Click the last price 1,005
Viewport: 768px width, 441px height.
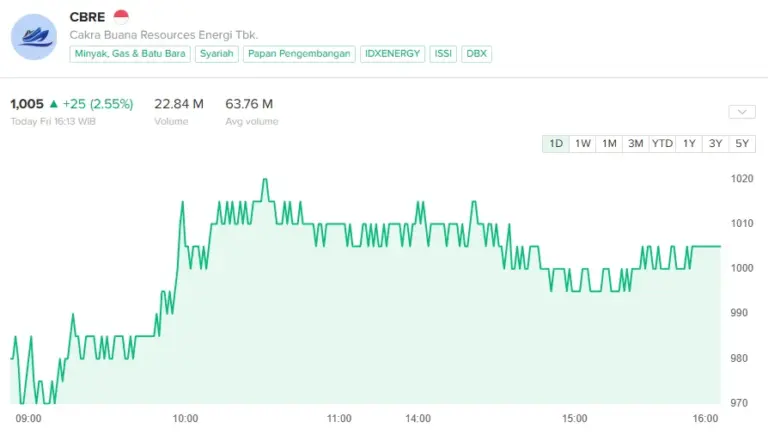pyautogui.click(x=27, y=104)
